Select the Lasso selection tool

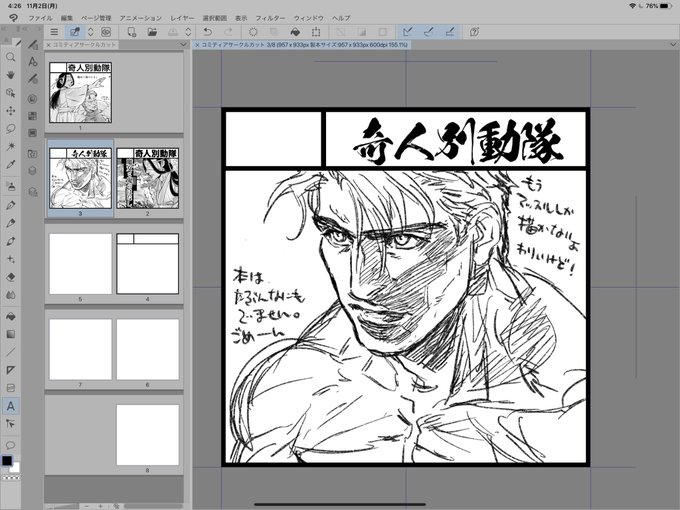[x=10, y=128]
